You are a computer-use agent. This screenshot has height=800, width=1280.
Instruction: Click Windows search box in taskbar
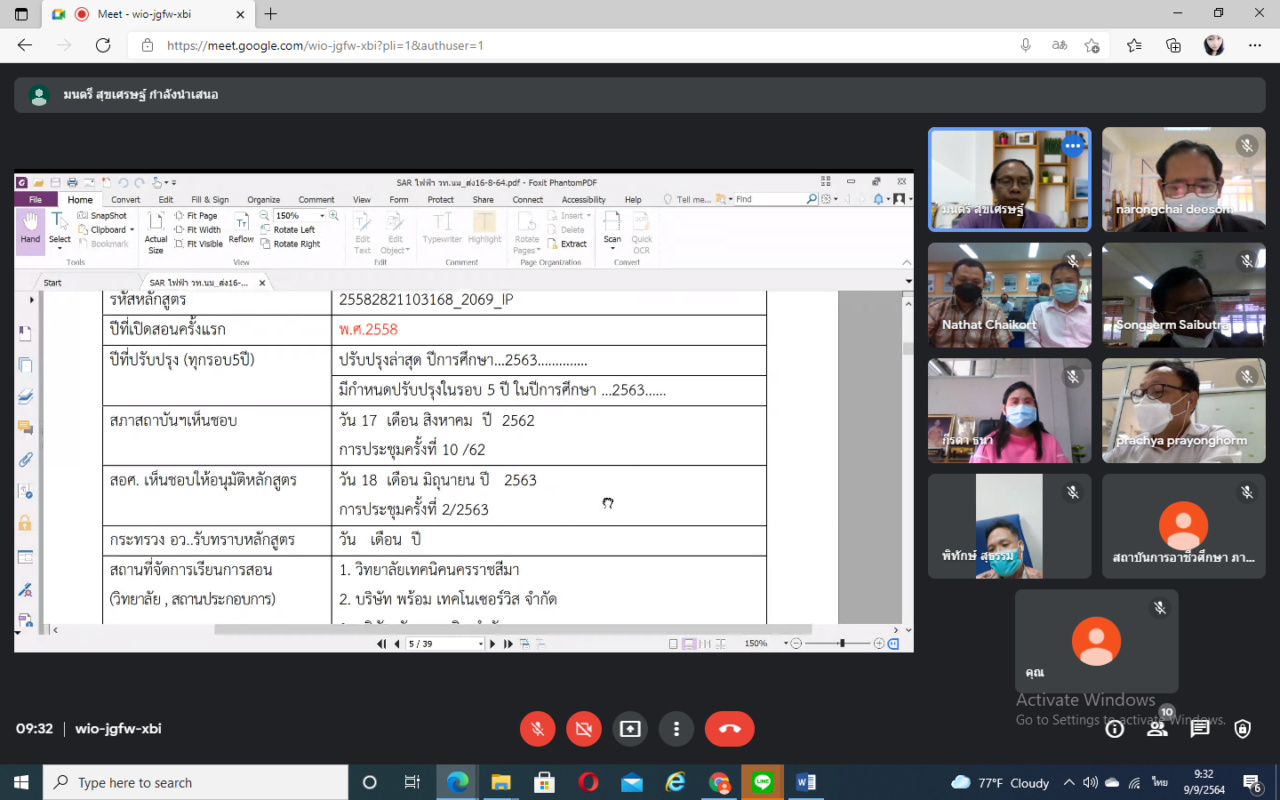coord(196,782)
